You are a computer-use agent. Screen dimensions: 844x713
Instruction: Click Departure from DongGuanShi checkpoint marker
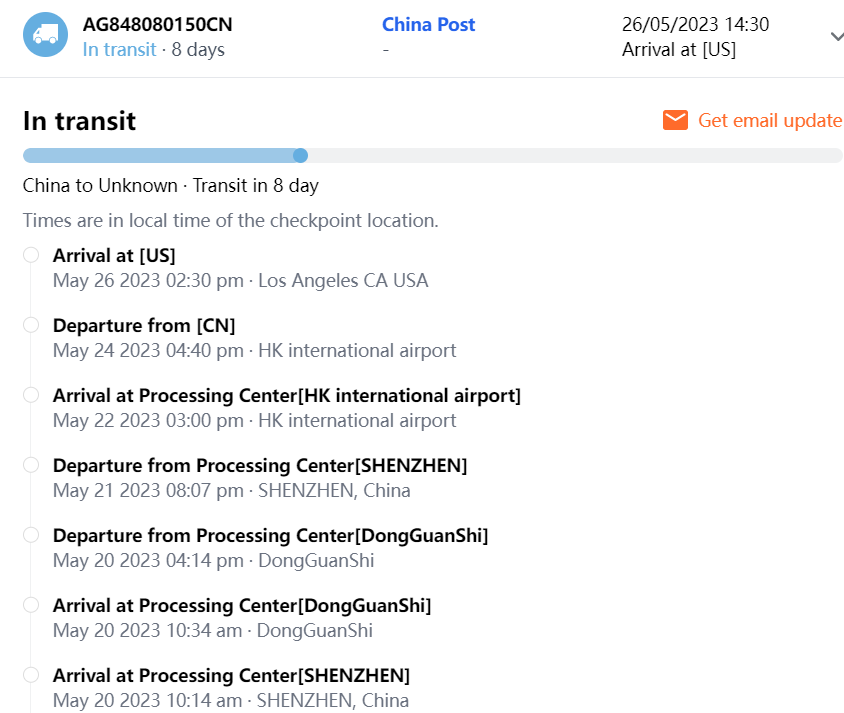31,535
